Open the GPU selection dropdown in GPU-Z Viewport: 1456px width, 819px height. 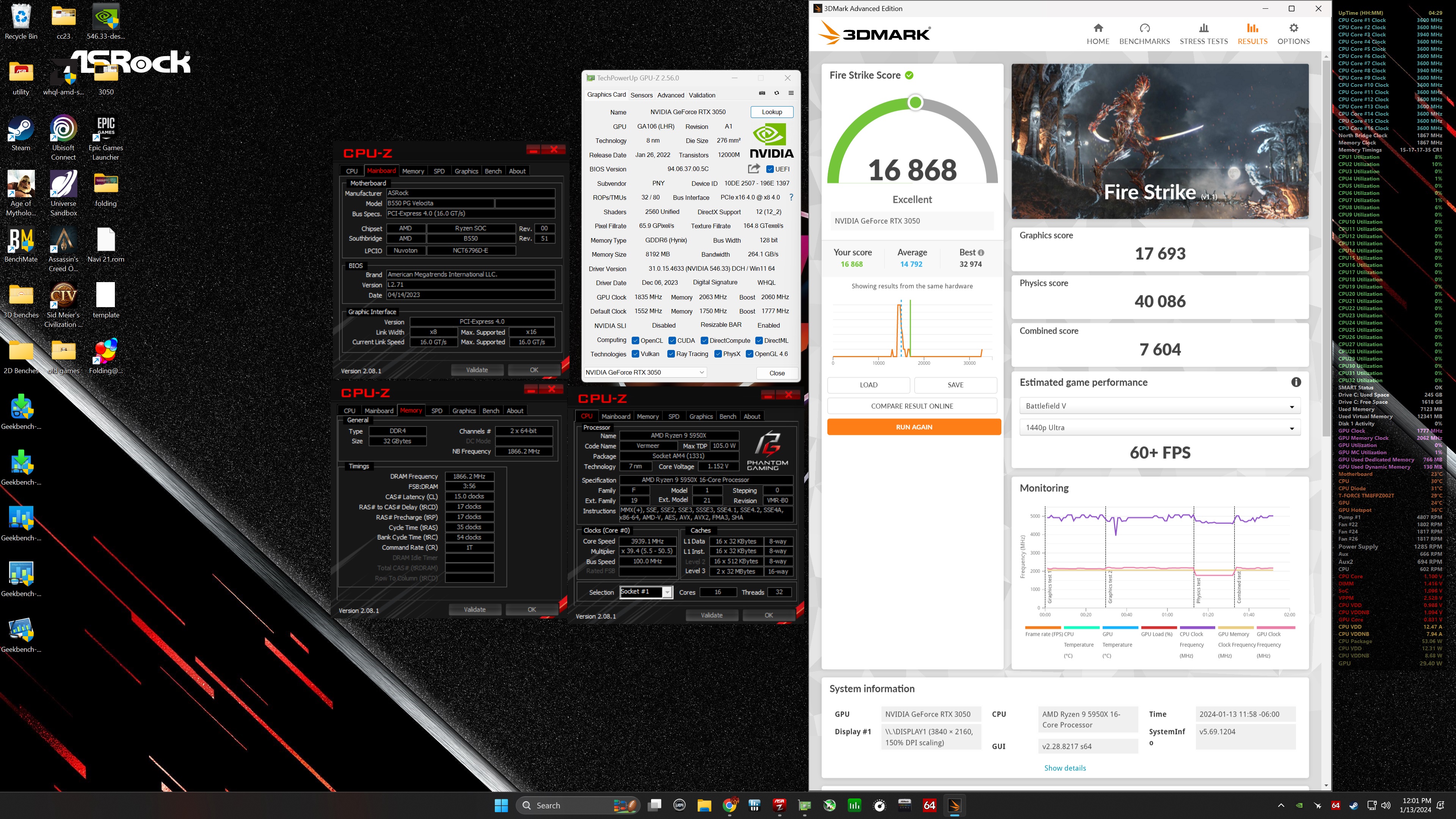tap(645, 372)
